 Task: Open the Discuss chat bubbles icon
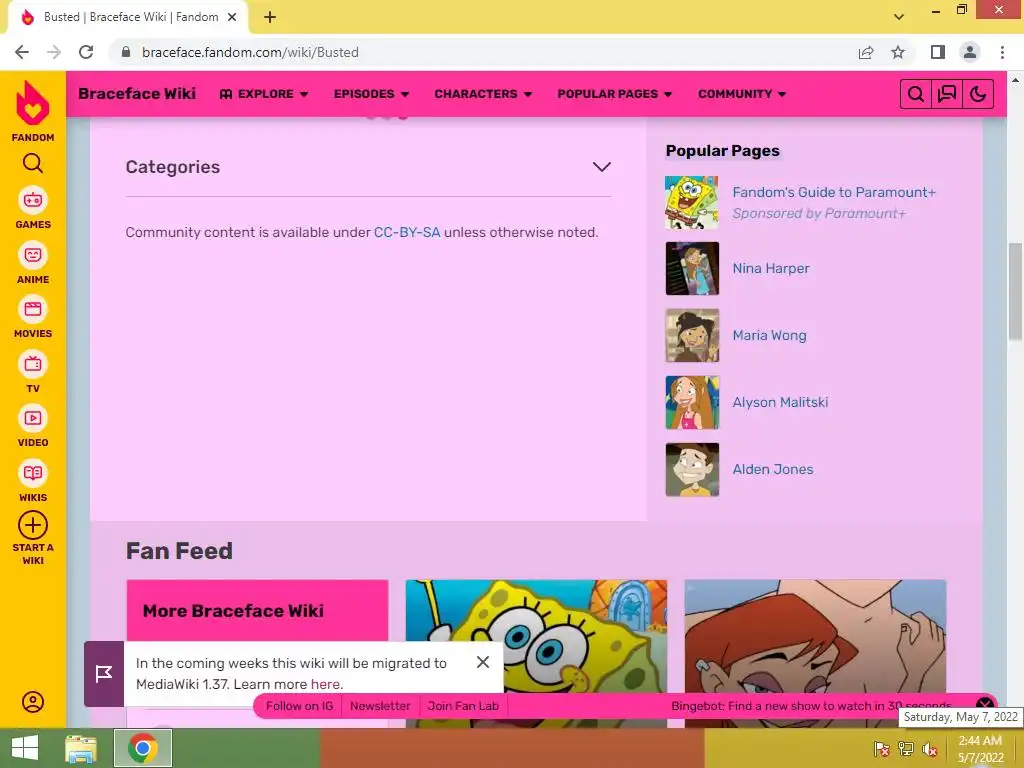point(947,94)
